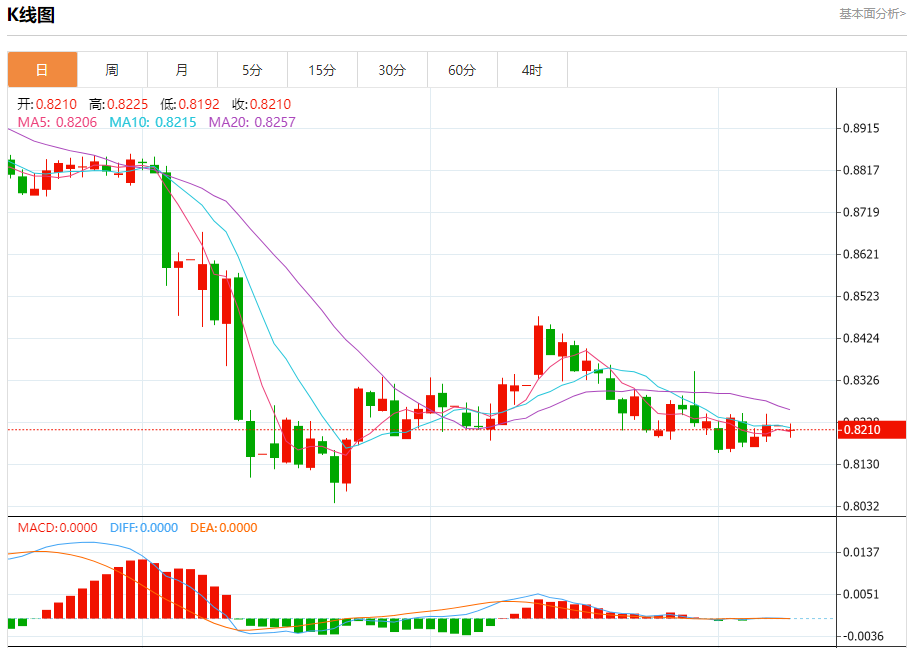
Task: Click the 0.8032 price axis label
Action: (x=861, y=506)
